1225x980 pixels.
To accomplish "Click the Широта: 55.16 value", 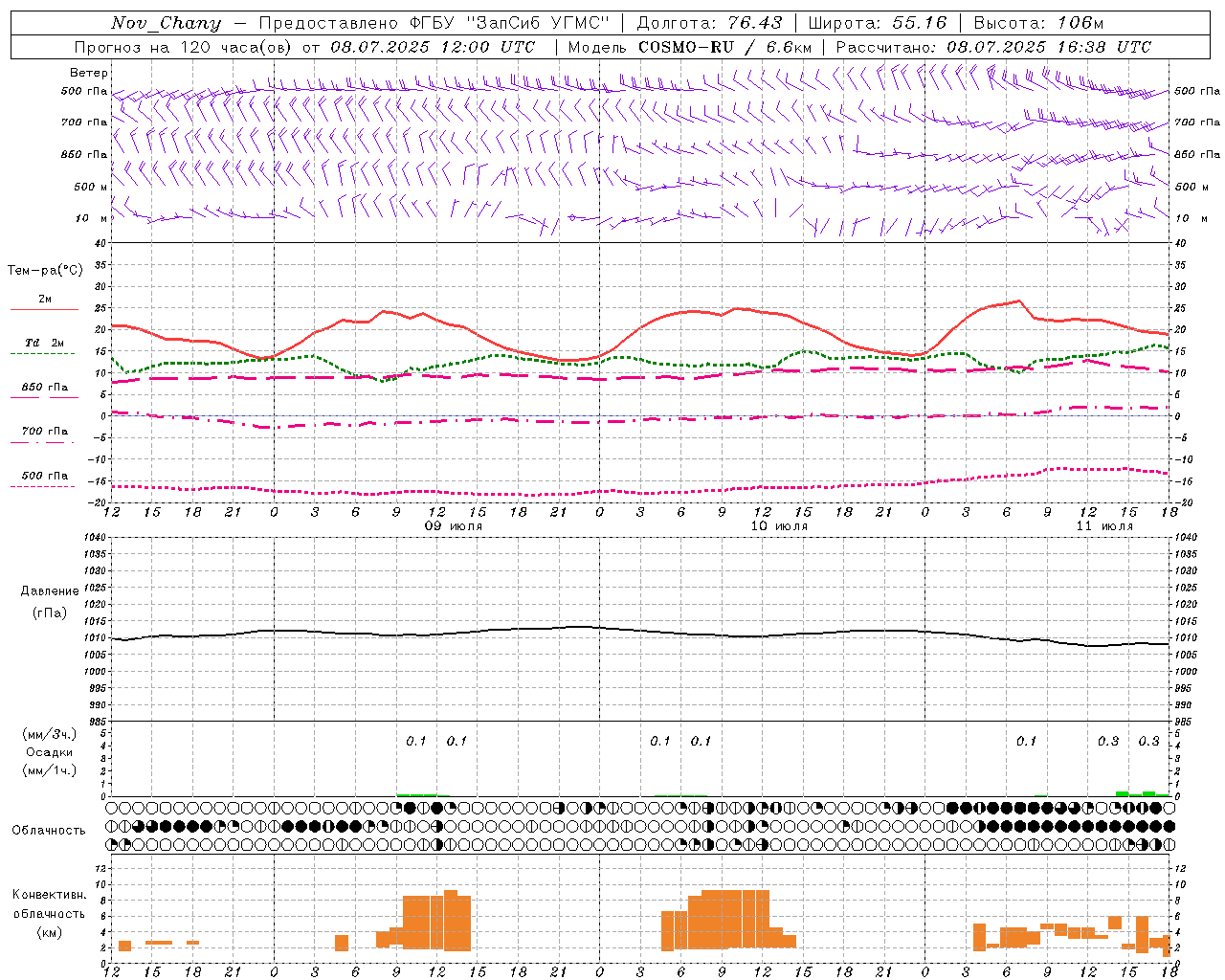I will (879, 23).
